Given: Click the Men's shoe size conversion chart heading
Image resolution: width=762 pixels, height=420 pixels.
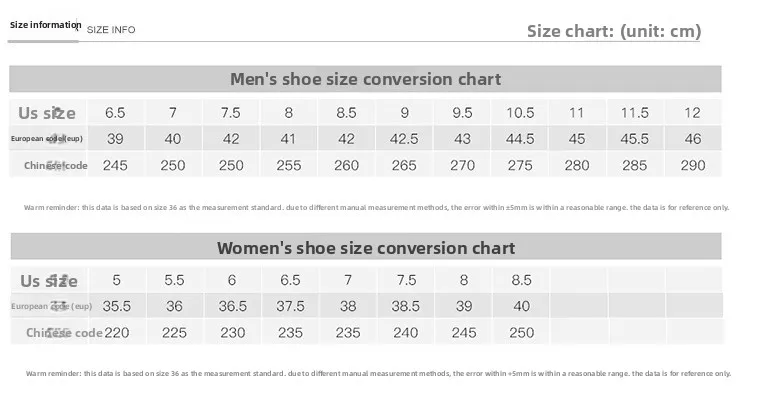Looking at the screenshot, I should click(365, 79).
